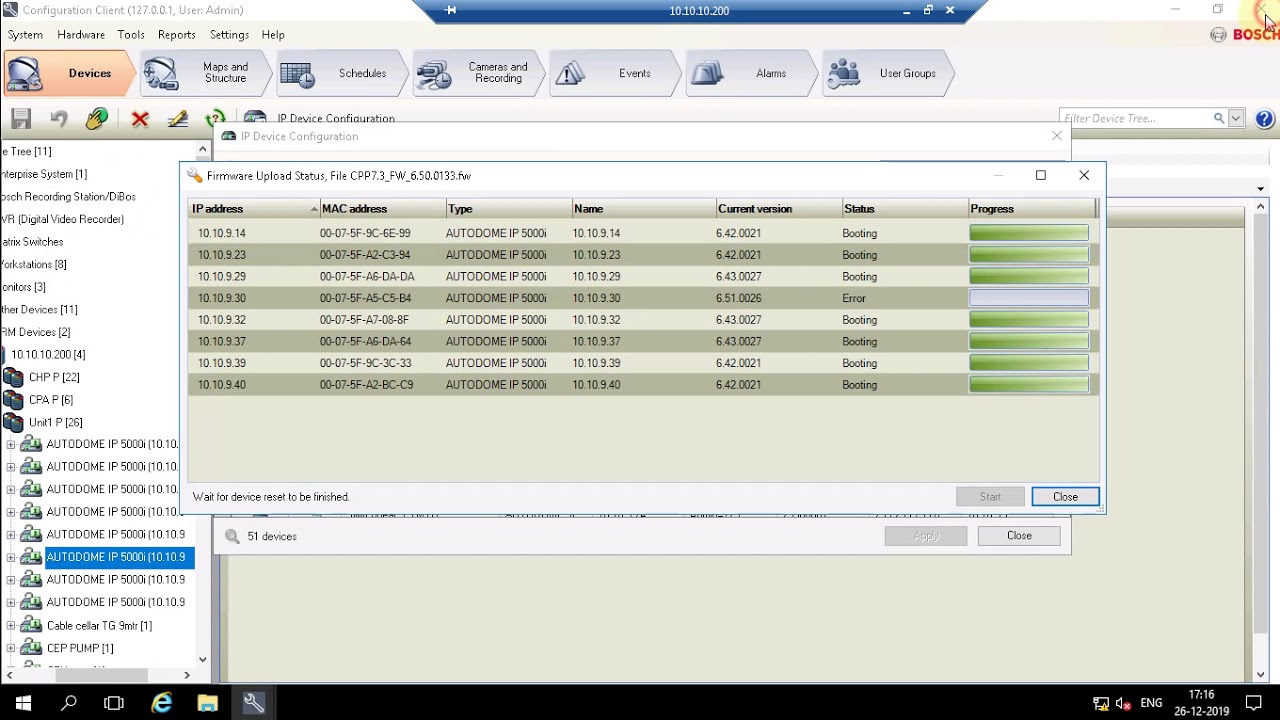The image size is (1280, 720).
Task: Click progress bar for device 10.10.9.40
Action: pyautogui.click(x=1029, y=385)
